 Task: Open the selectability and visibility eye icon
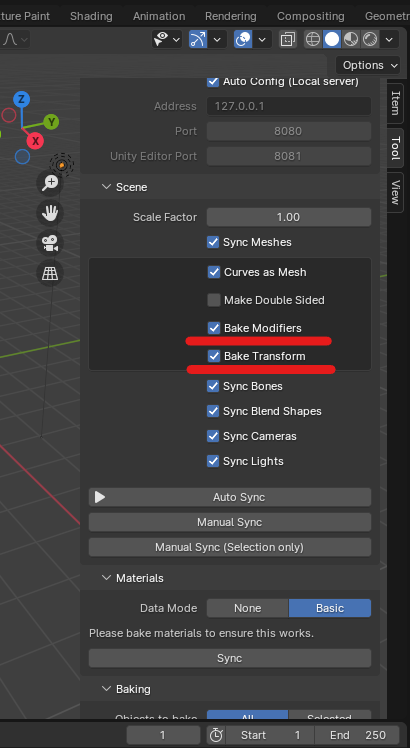(x=161, y=39)
